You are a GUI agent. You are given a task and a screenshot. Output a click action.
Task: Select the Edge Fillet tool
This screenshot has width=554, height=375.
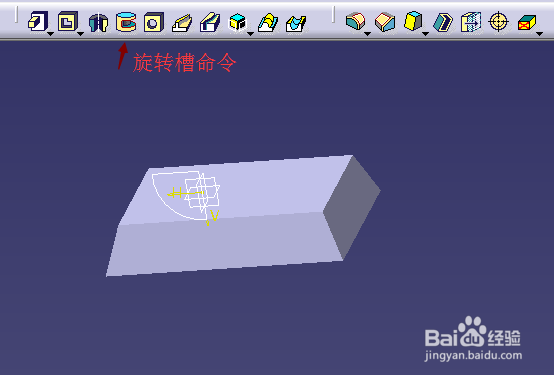click(x=355, y=21)
